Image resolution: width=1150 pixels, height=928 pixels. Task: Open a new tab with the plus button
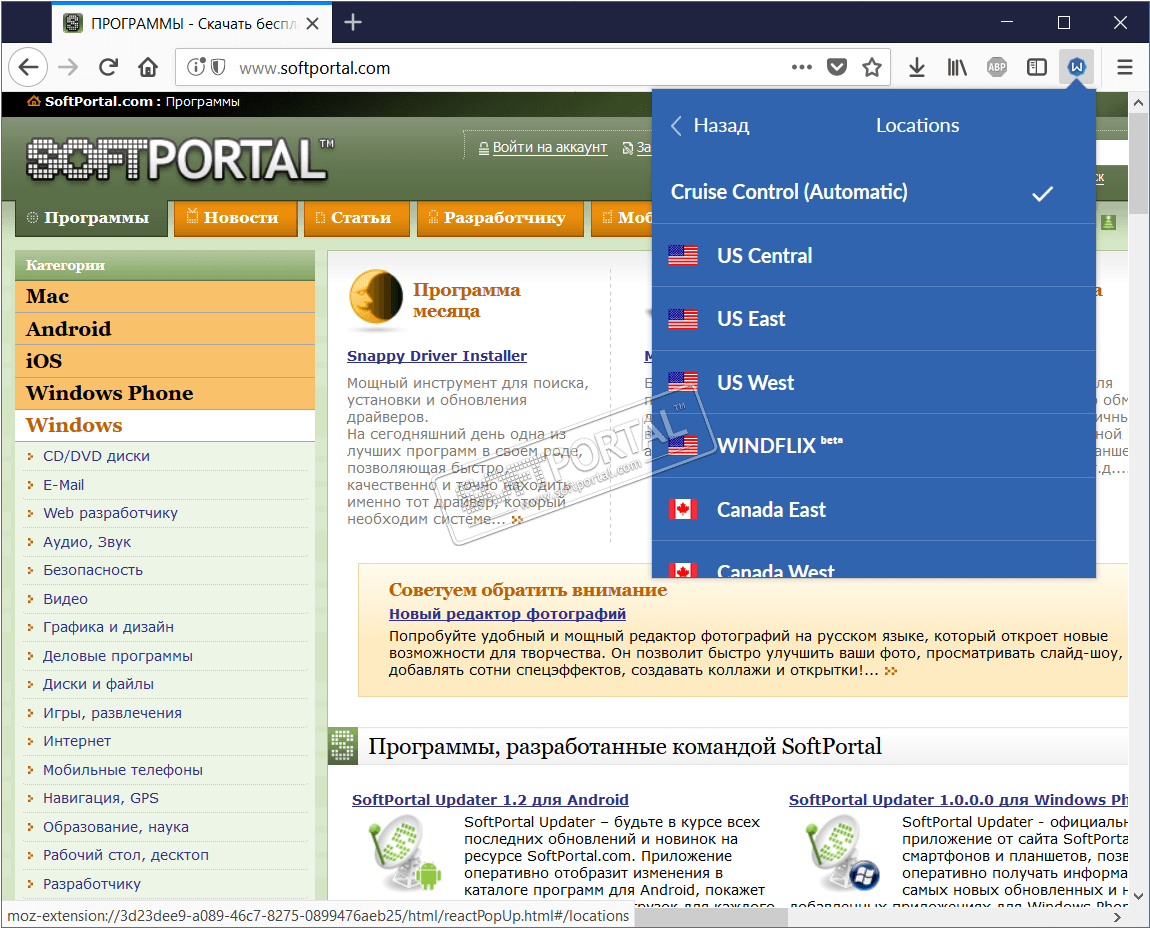(x=353, y=23)
